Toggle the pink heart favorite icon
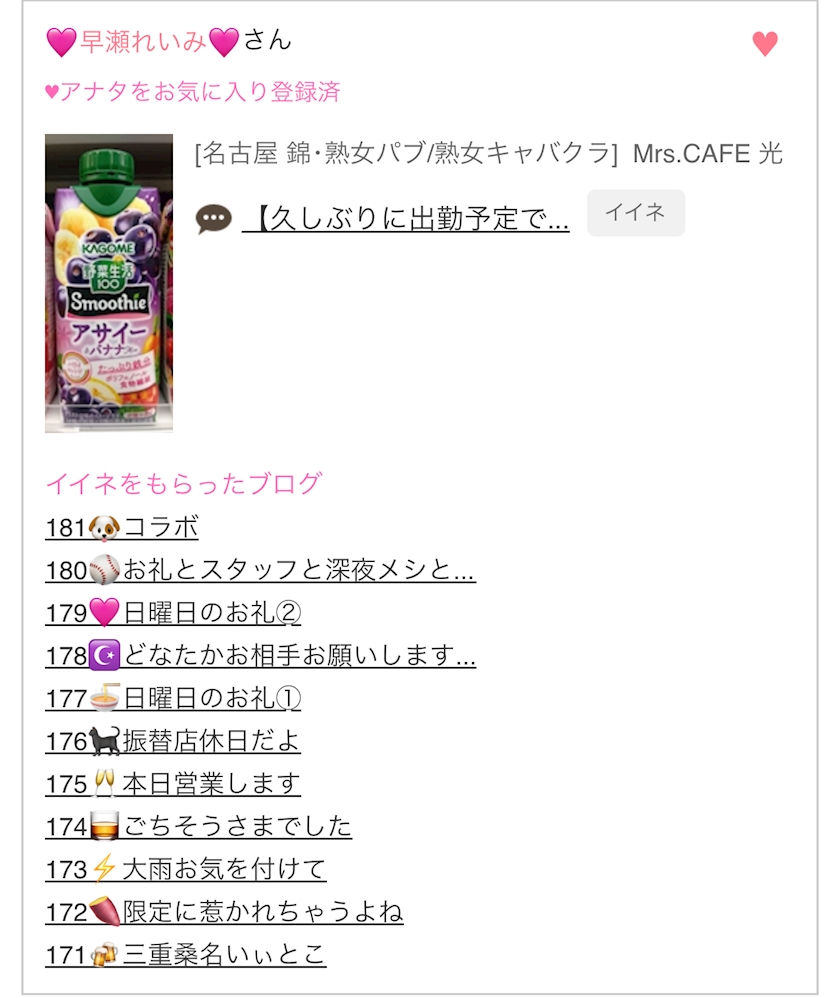The height and width of the screenshot is (998, 840). point(765,44)
